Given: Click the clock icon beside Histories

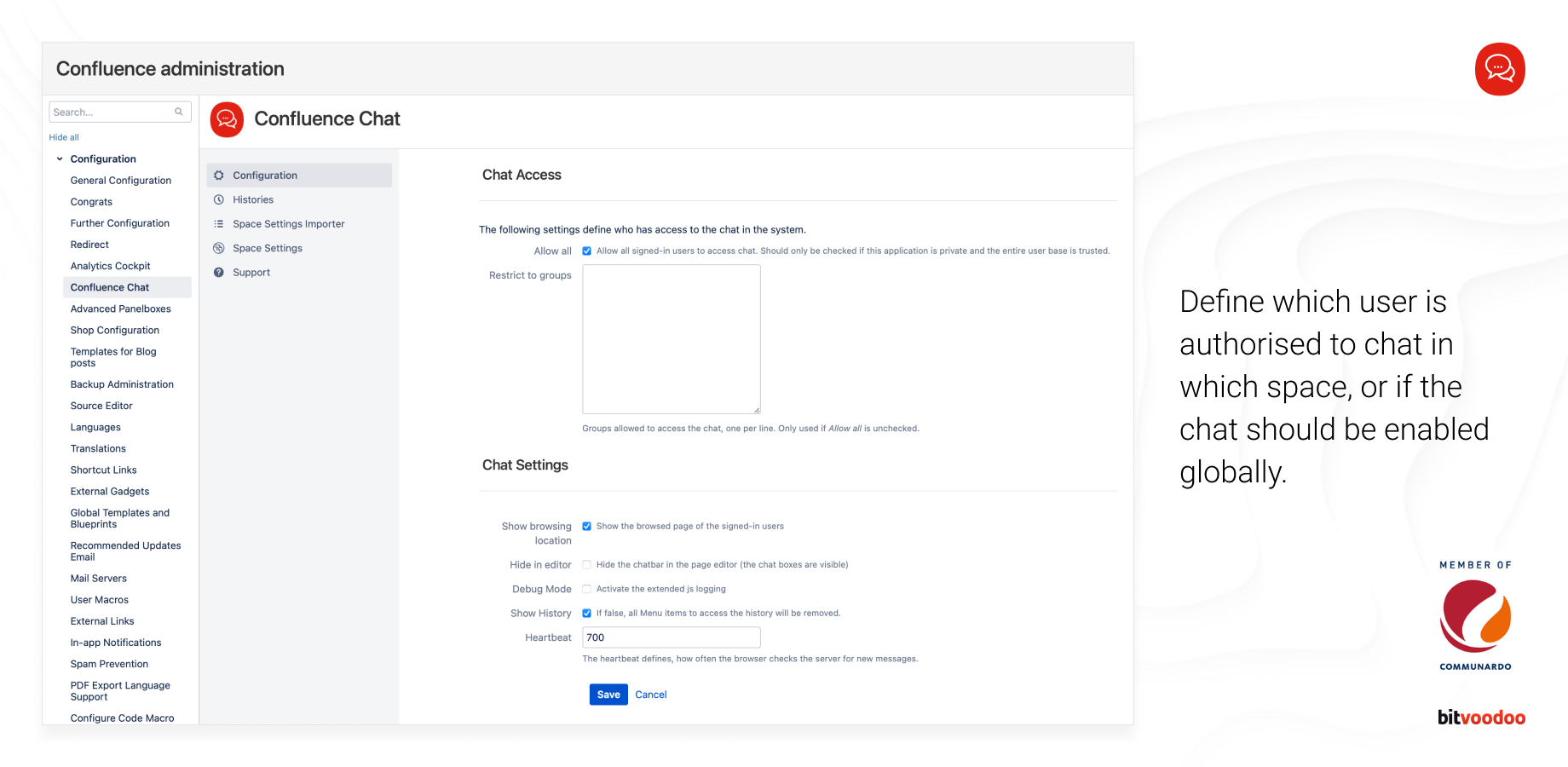Looking at the screenshot, I should point(219,199).
